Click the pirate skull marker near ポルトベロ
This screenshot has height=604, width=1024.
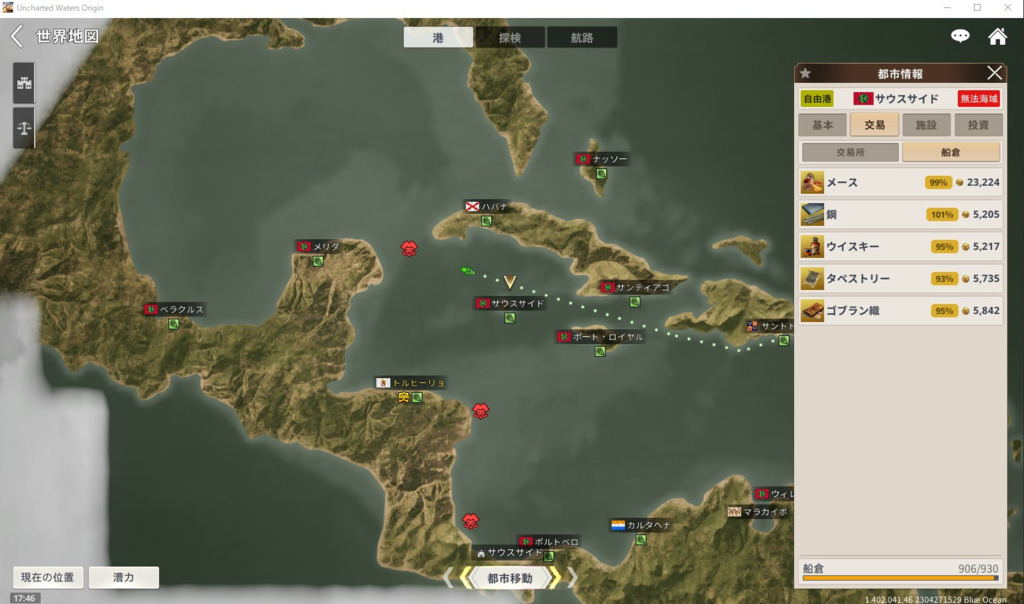[470, 521]
